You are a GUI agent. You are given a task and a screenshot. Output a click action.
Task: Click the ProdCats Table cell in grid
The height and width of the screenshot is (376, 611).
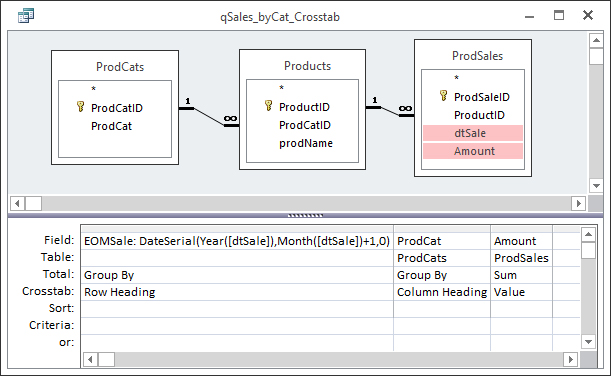pos(442,258)
